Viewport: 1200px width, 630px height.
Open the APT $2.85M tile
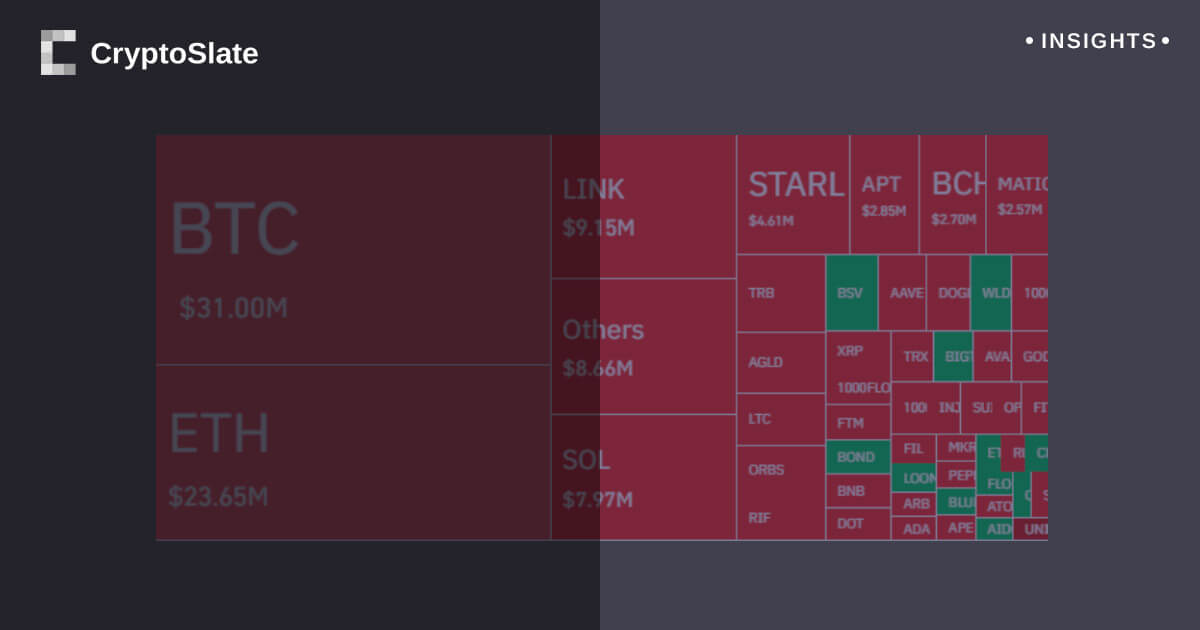click(x=884, y=195)
